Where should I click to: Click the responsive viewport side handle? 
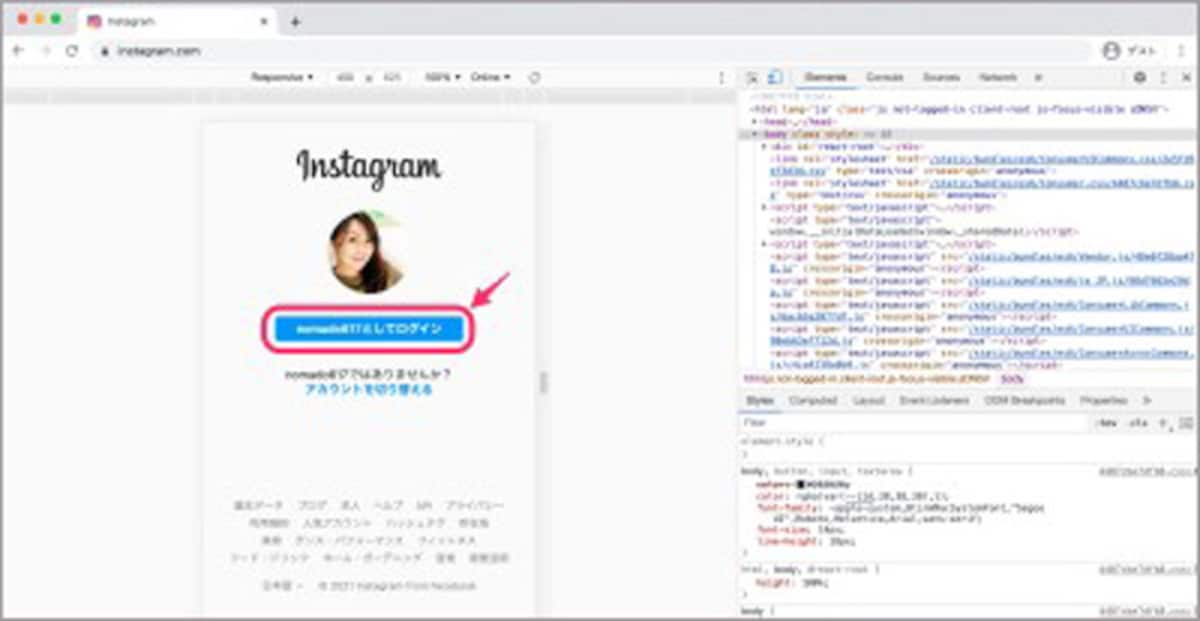pyautogui.click(x=544, y=382)
